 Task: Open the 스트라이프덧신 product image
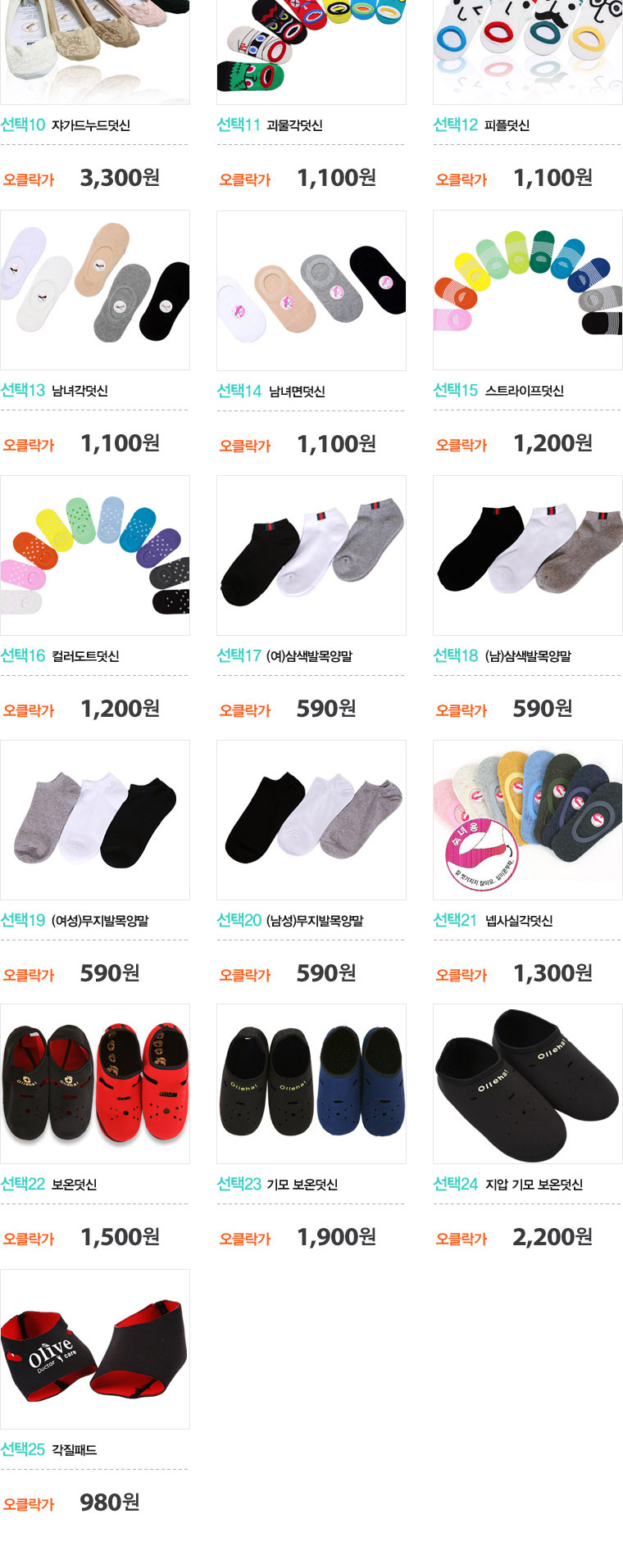(x=528, y=290)
